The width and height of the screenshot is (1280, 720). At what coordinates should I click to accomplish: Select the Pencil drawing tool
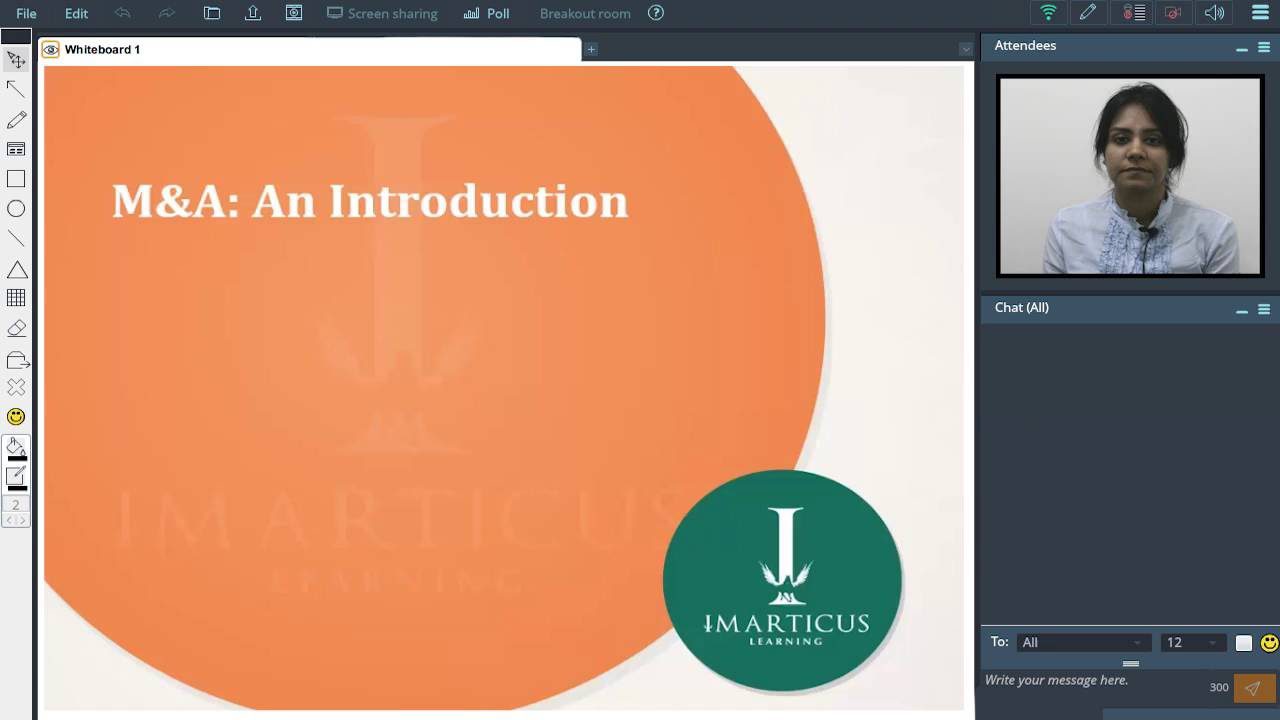(16, 119)
